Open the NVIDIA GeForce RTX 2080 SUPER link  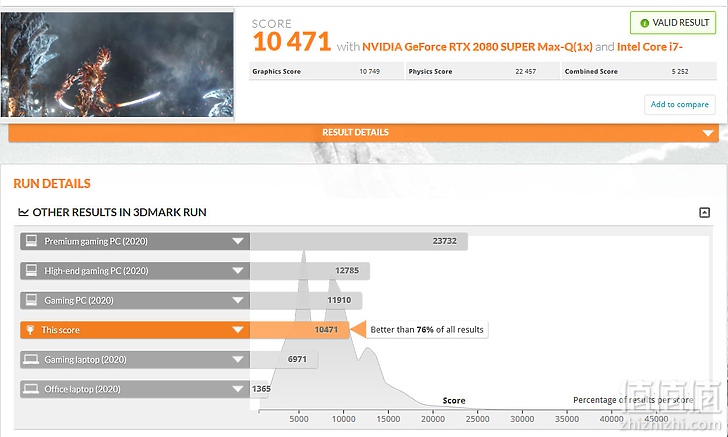pyautogui.click(x=477, y=47)
